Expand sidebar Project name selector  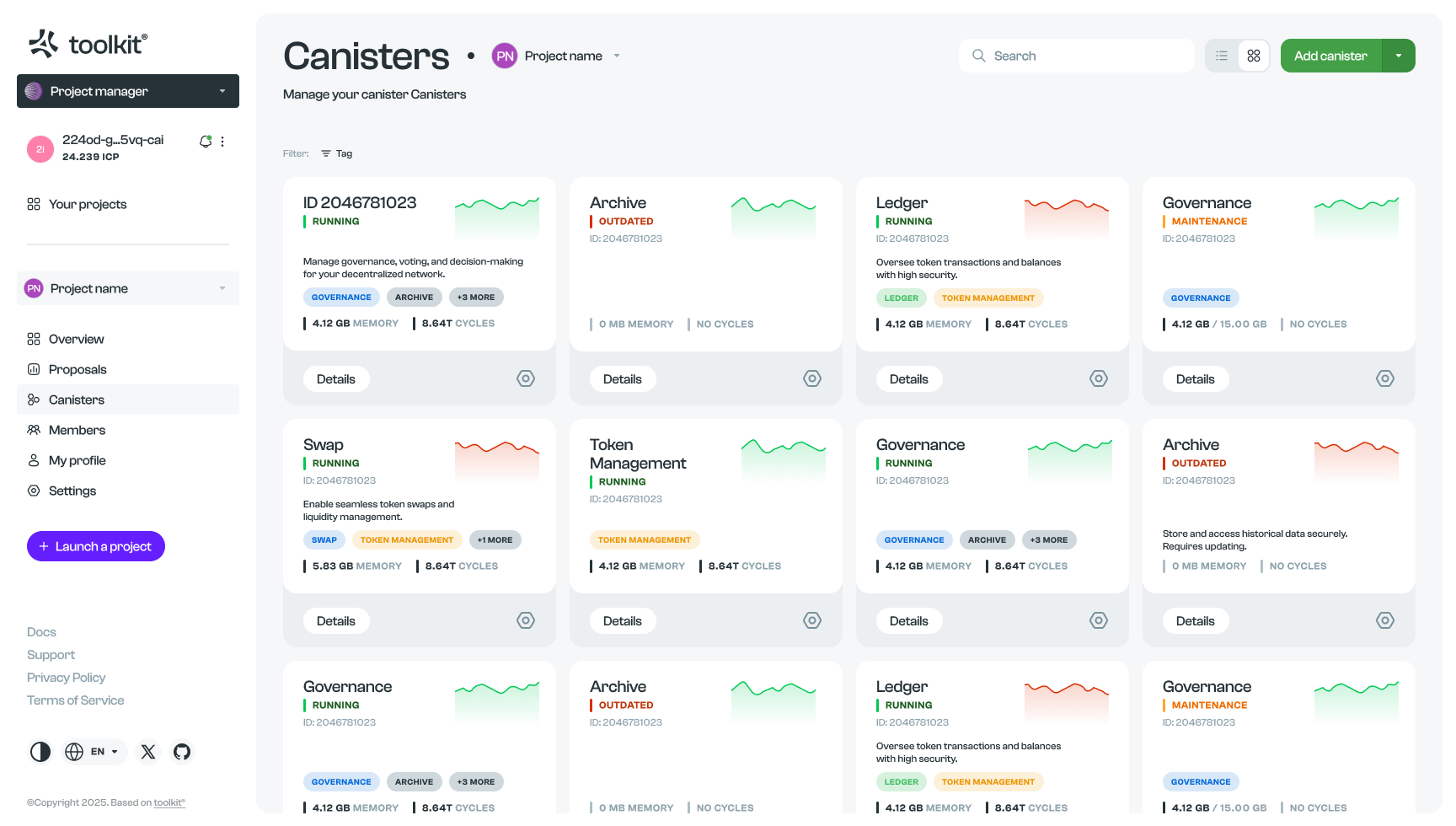[x=128, y=288]
